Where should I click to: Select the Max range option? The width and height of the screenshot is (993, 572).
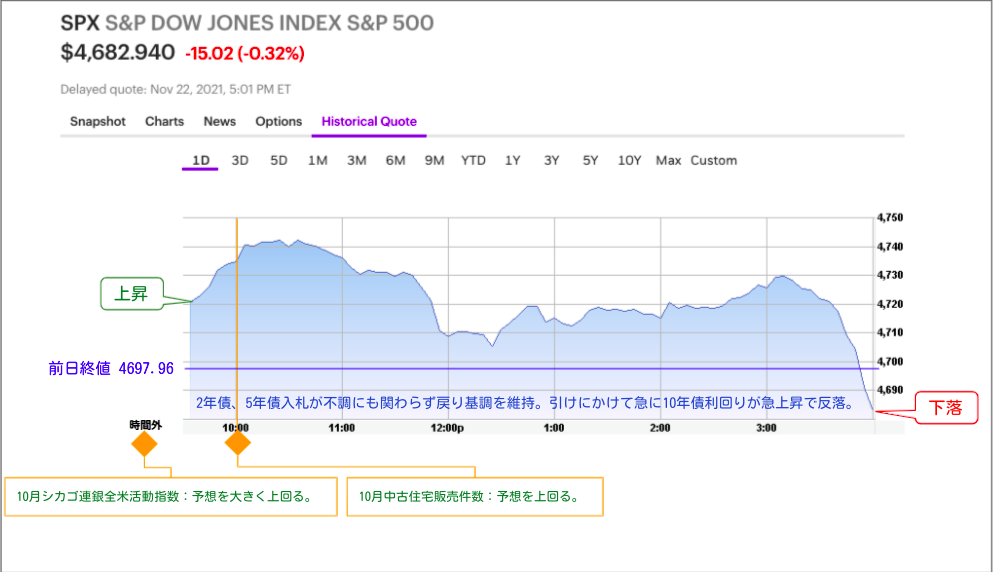pyautogui.click(x=668, y=160)
